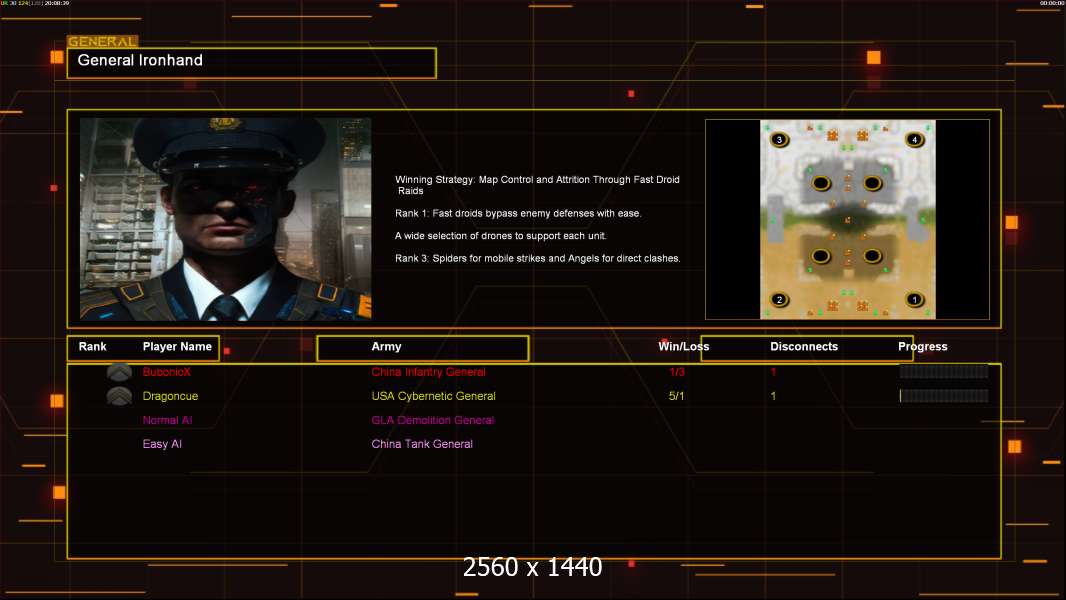The width and height of the screenshot is (1066, 600).
Task: Click the Rank column header
Action: [x=92, y=347]
